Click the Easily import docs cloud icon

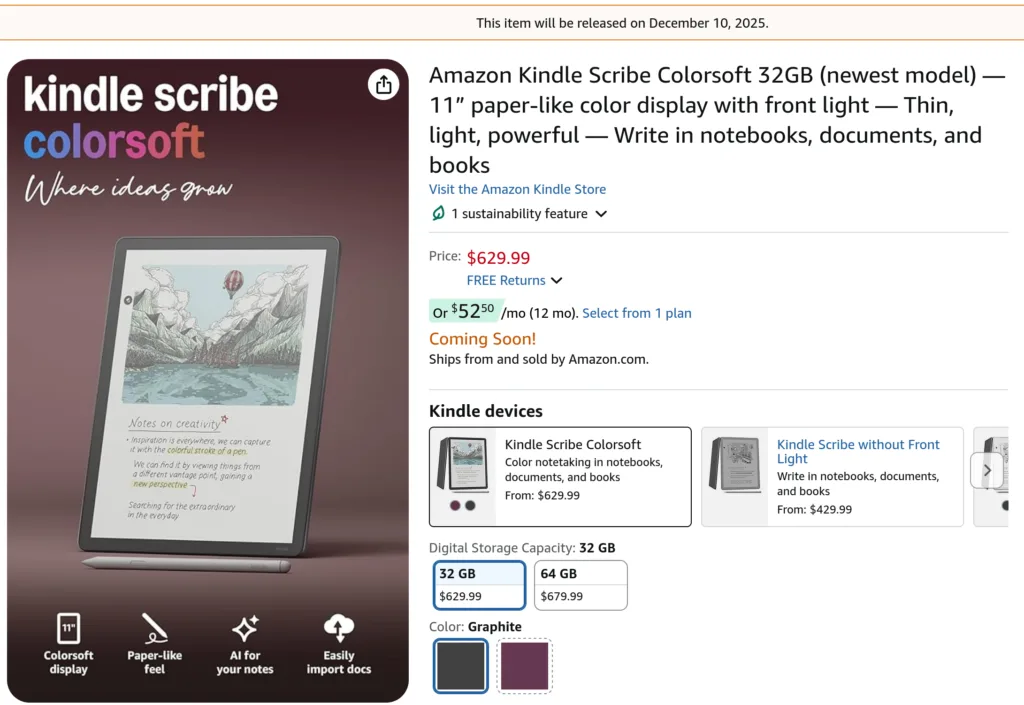point(339,628)
